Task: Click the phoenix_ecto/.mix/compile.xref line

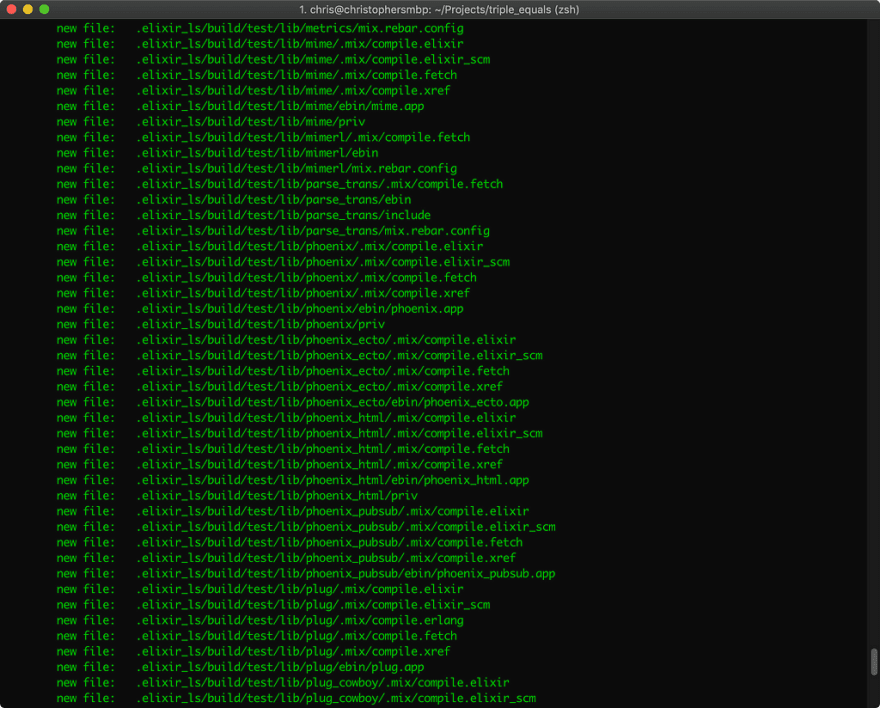Action: (x=279, y=387)
